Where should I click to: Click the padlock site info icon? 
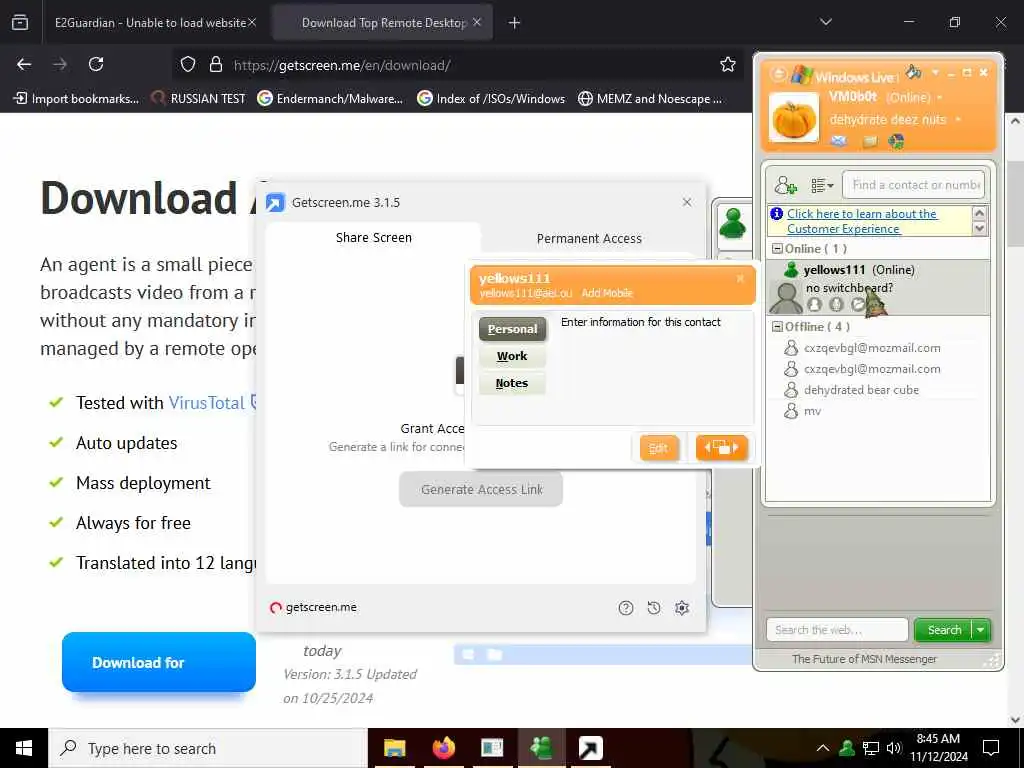click(216, 65)
